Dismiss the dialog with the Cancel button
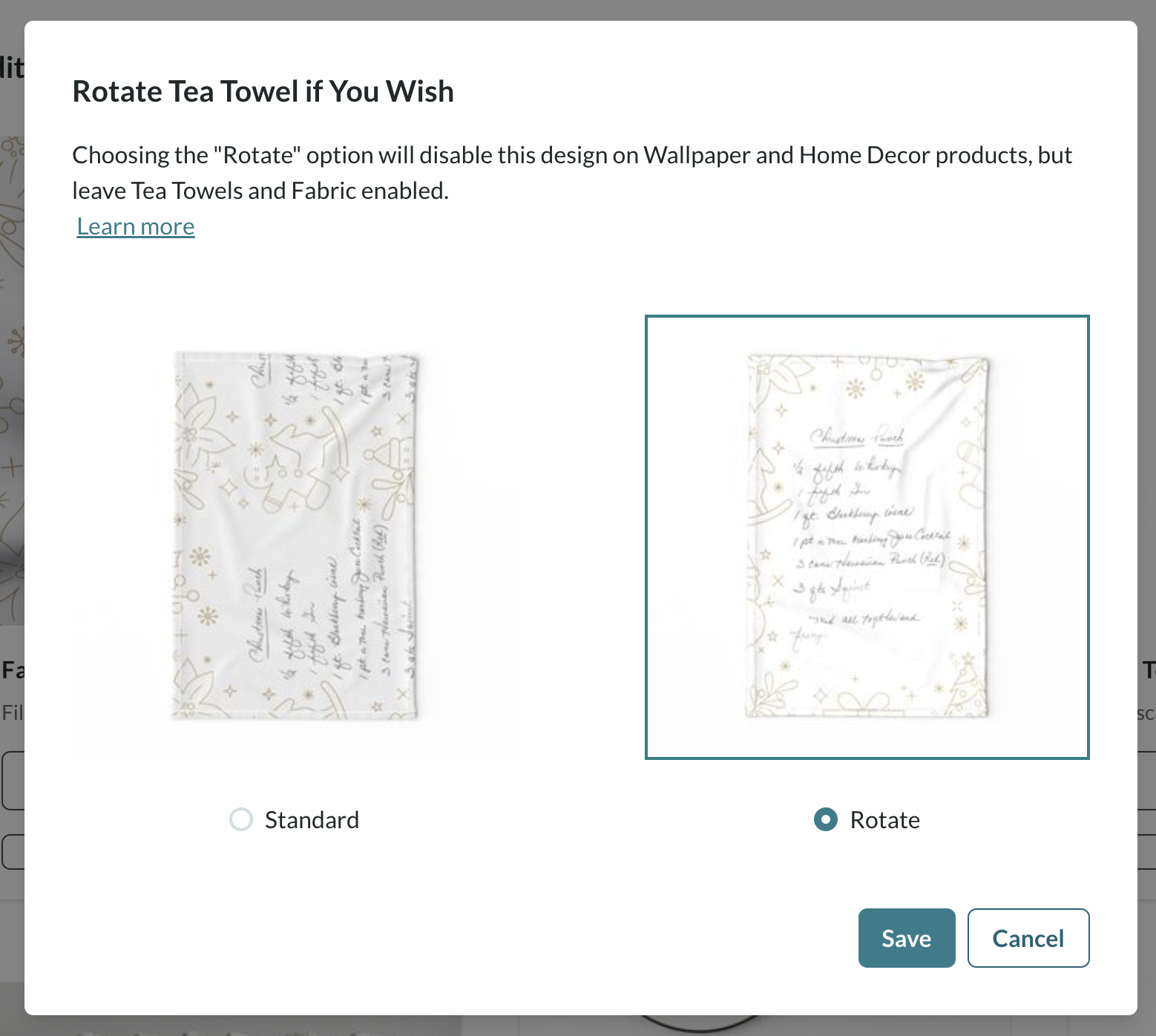1156x1036 pixels. click(1028, 938)
